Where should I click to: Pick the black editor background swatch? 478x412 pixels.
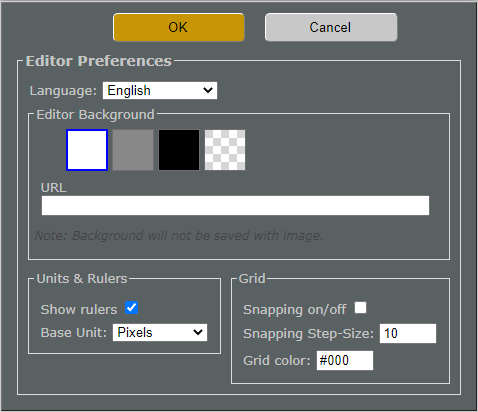point(179,150)
